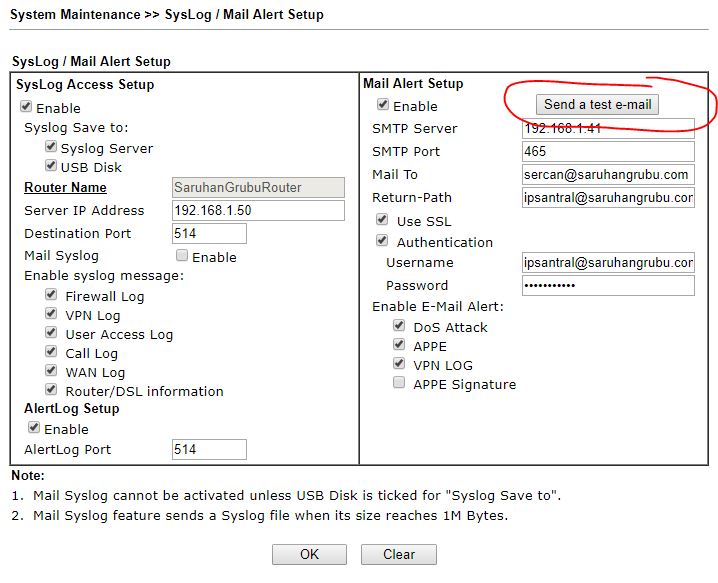
Task: Focus the SMTP Port field
Action: [x=607, y=151]
